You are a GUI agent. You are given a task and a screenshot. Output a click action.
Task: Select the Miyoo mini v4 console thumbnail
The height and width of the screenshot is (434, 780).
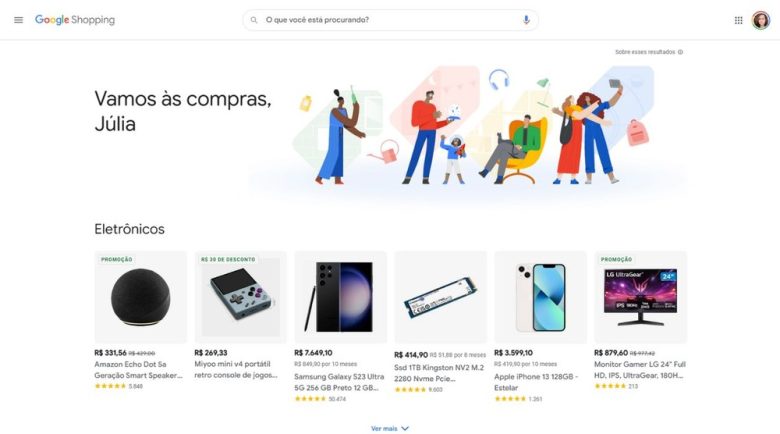pos(241,297)
